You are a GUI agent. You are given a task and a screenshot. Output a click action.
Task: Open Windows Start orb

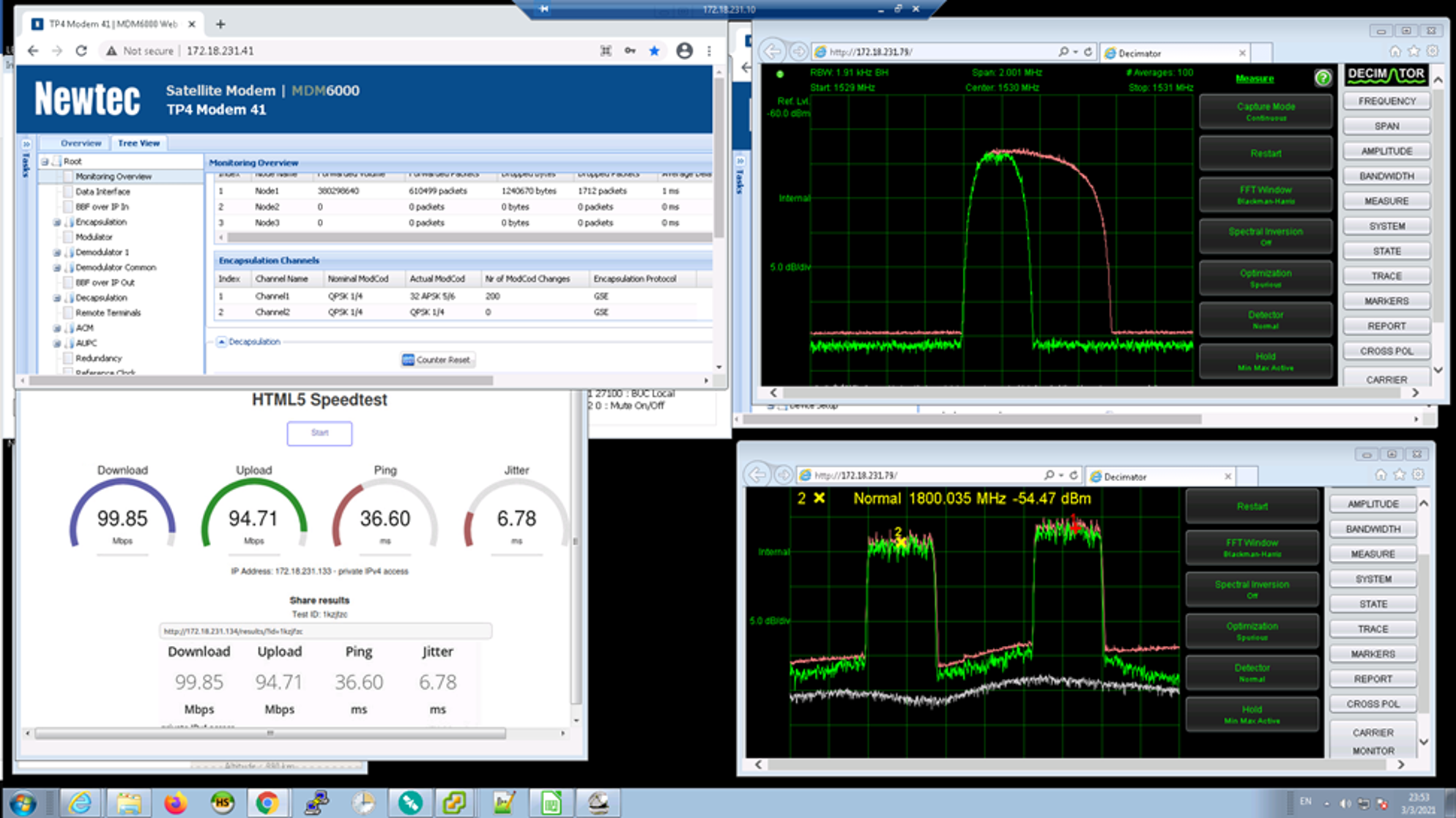pos(23,803)
